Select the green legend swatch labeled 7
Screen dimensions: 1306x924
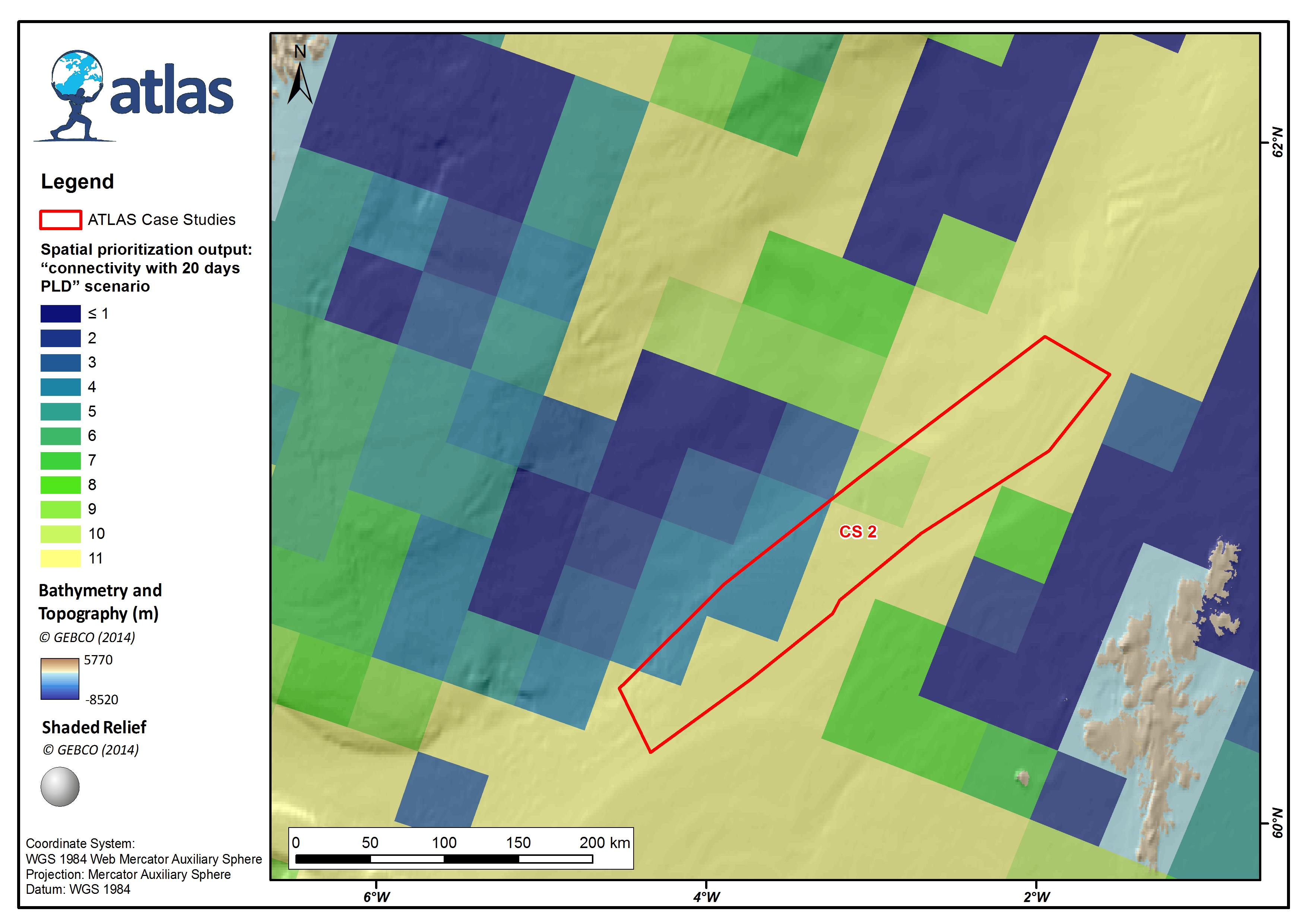[60, 460]
